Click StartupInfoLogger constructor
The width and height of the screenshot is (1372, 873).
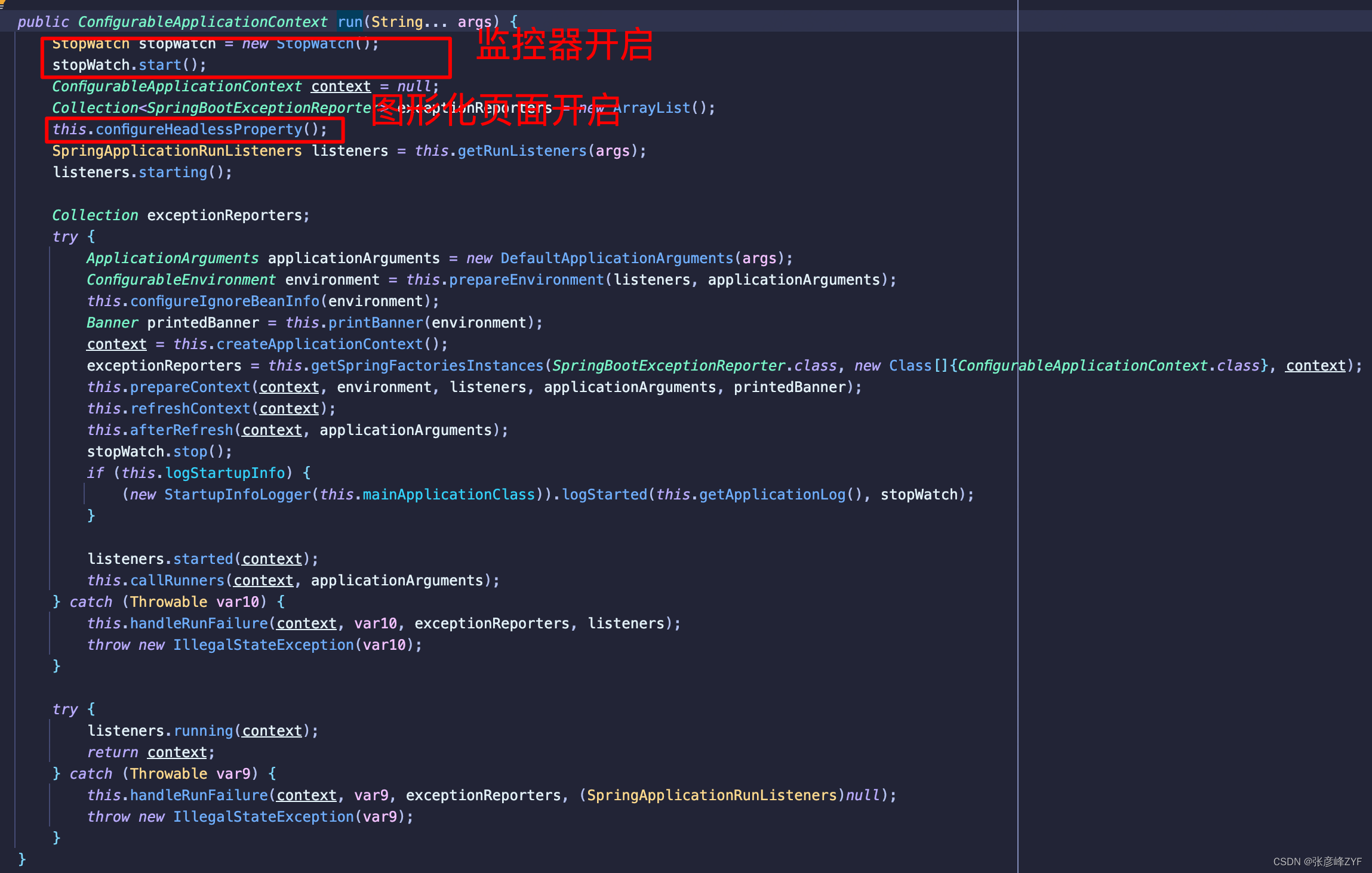(x=238, y=495)
